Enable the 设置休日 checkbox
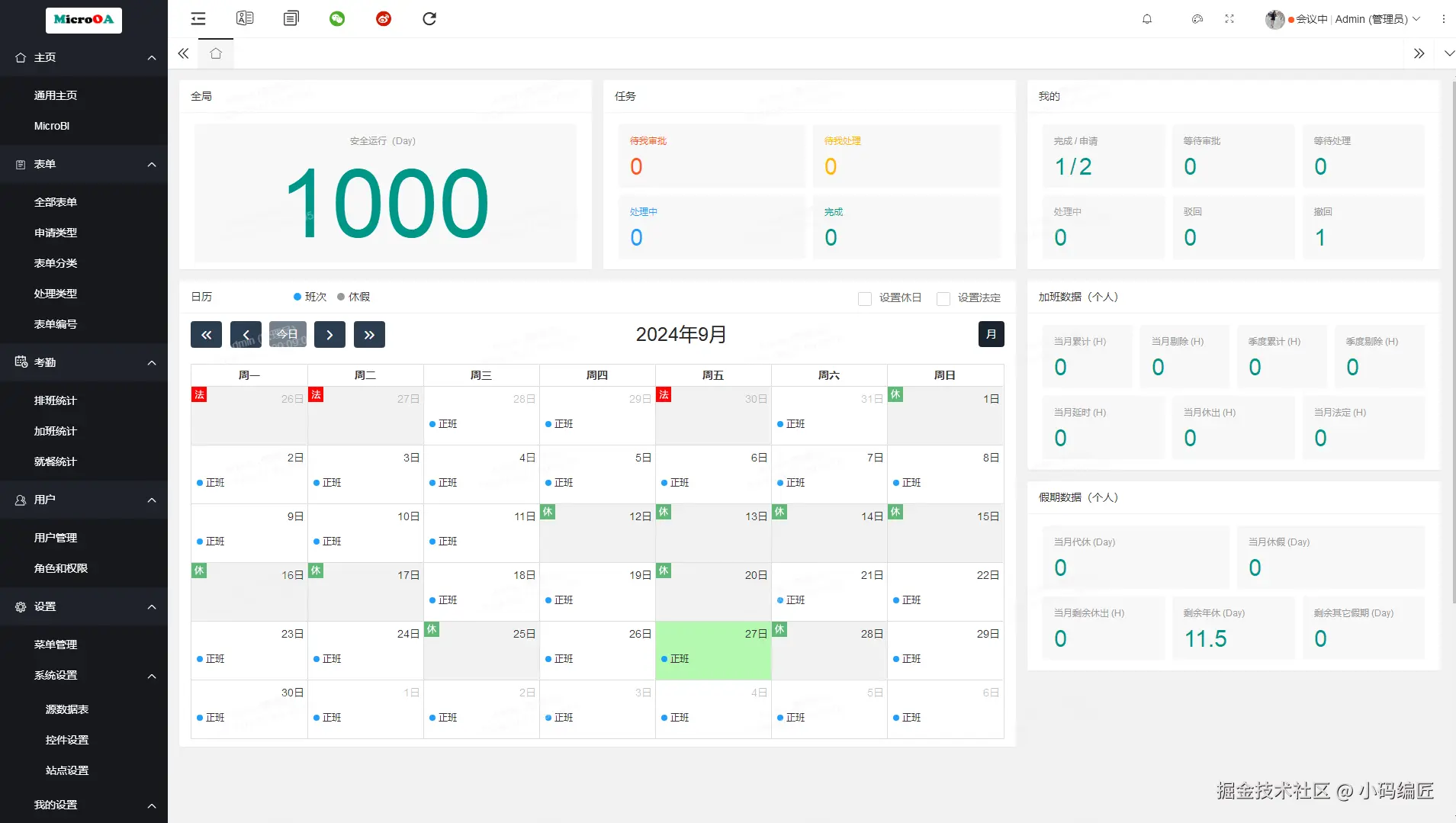The height and width of the screenshot is (823, 1456). 865,298
